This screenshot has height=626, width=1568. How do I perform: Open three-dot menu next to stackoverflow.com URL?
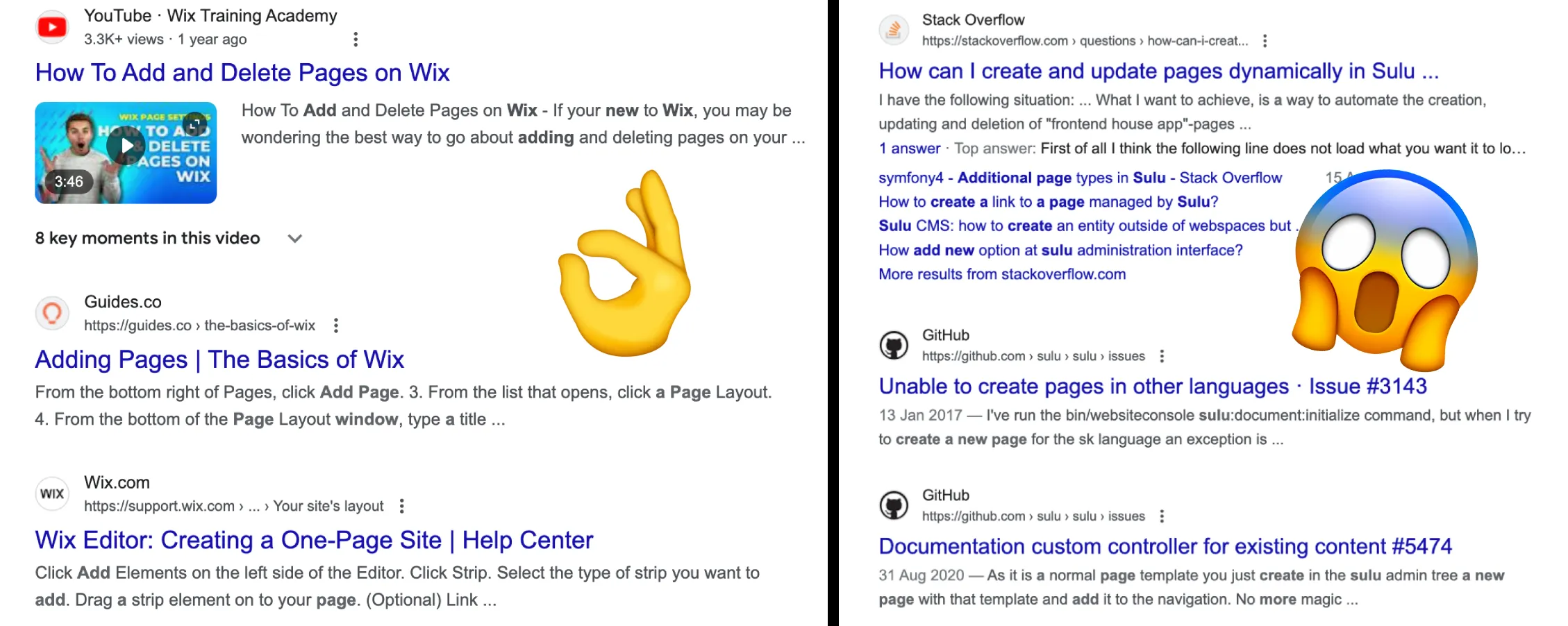tap(1265, 41)
